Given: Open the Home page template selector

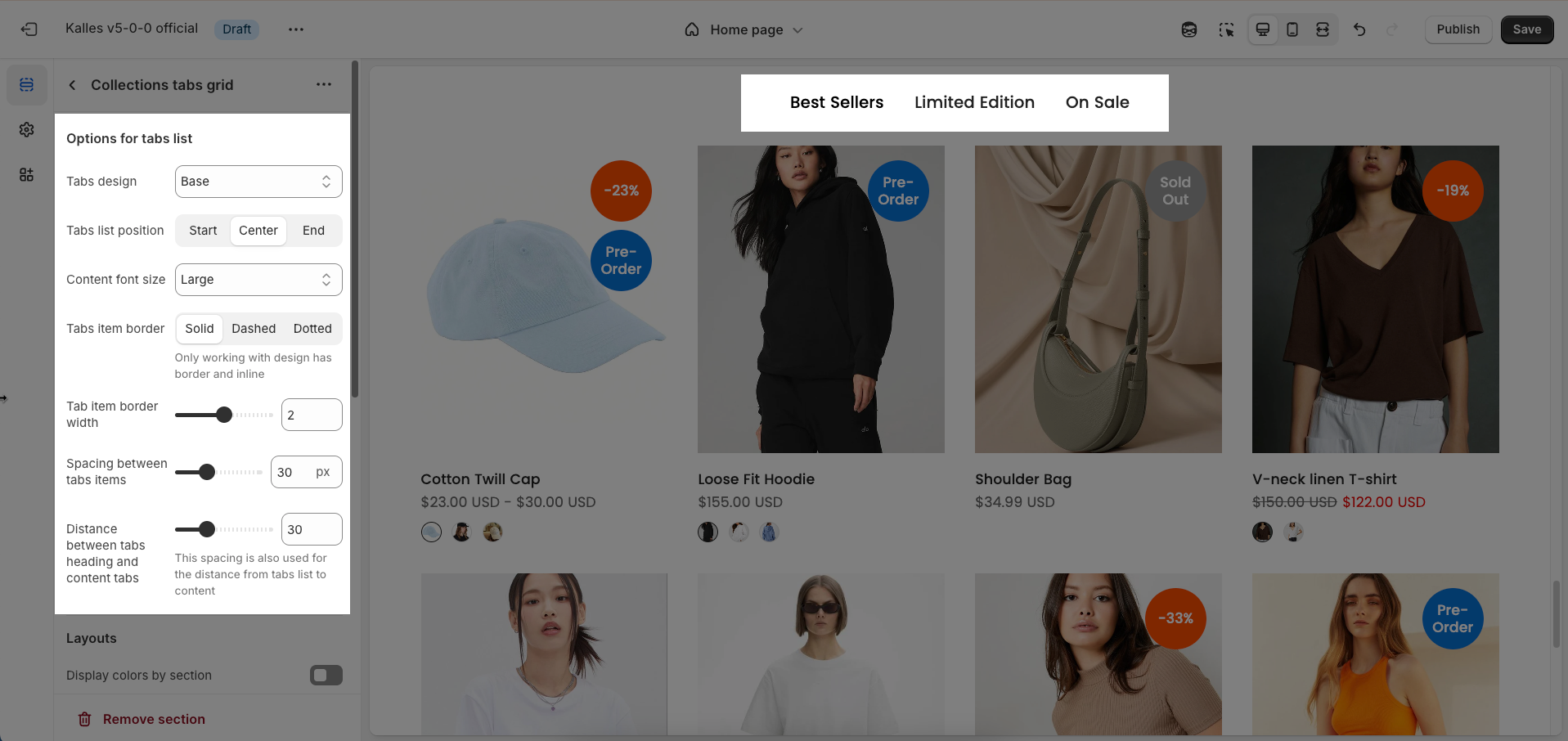Looking at the screenshot, I should point(744,29).
